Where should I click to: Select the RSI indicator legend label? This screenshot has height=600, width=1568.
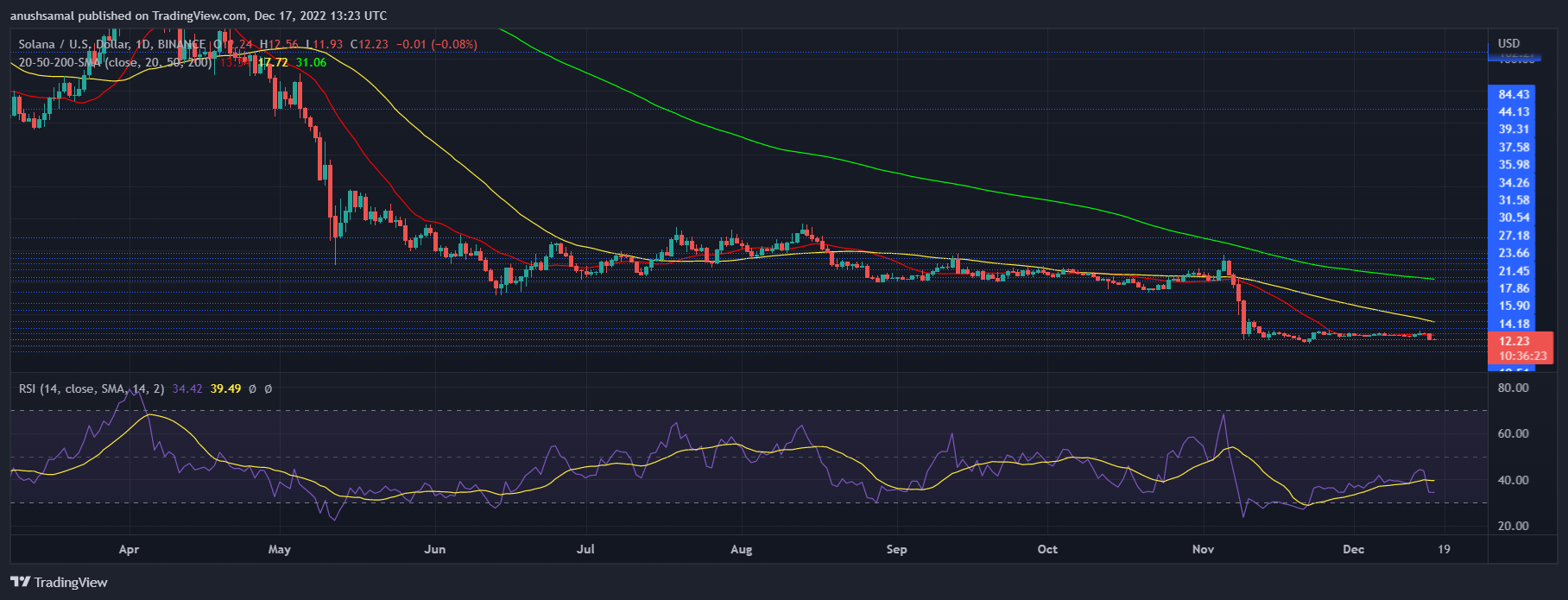click(27, 389)
